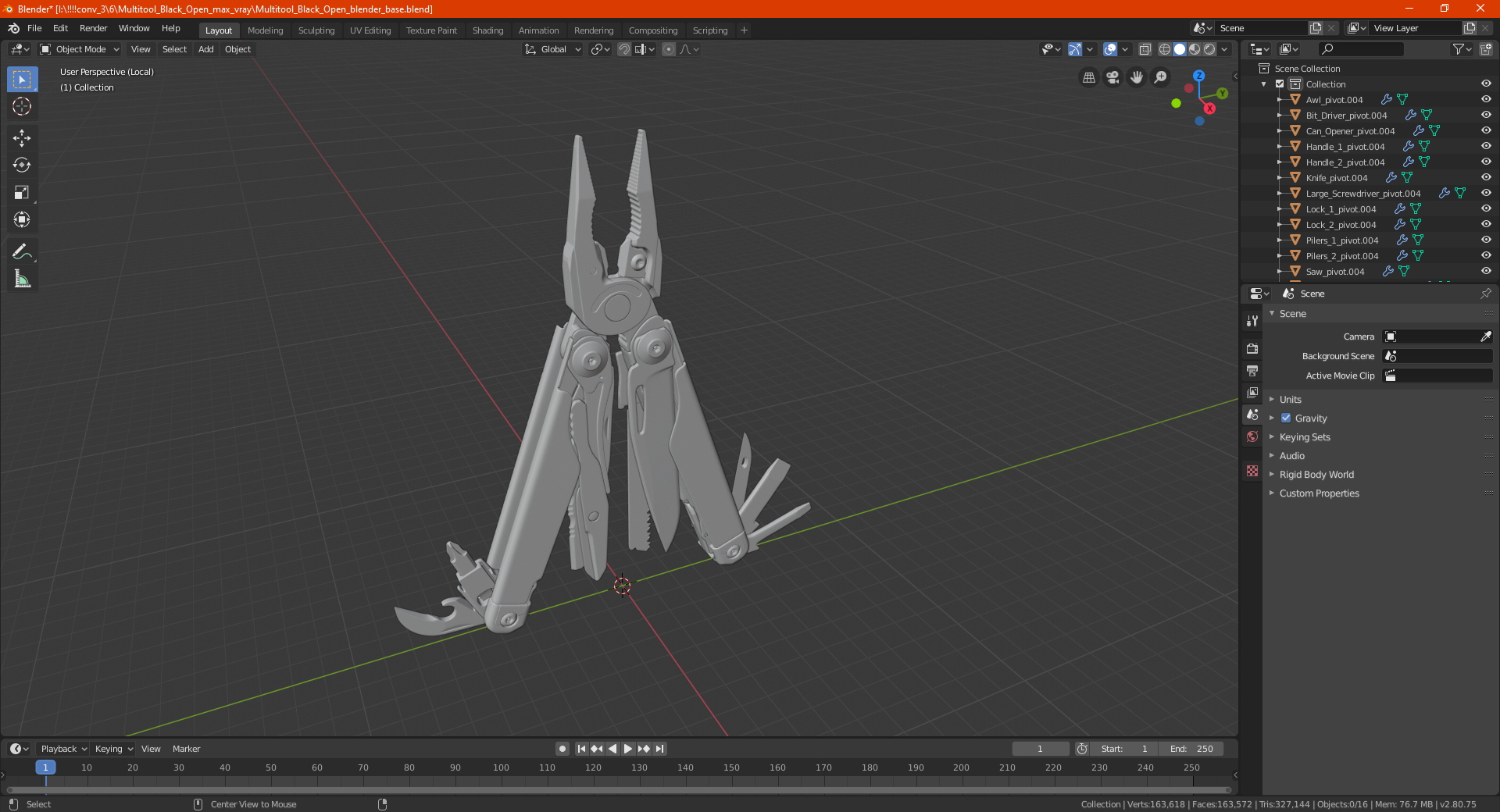The image size is (1500, 812).
Task: Activate the Cursor tool
Action: pyautogui.click(x=22, y=106)
